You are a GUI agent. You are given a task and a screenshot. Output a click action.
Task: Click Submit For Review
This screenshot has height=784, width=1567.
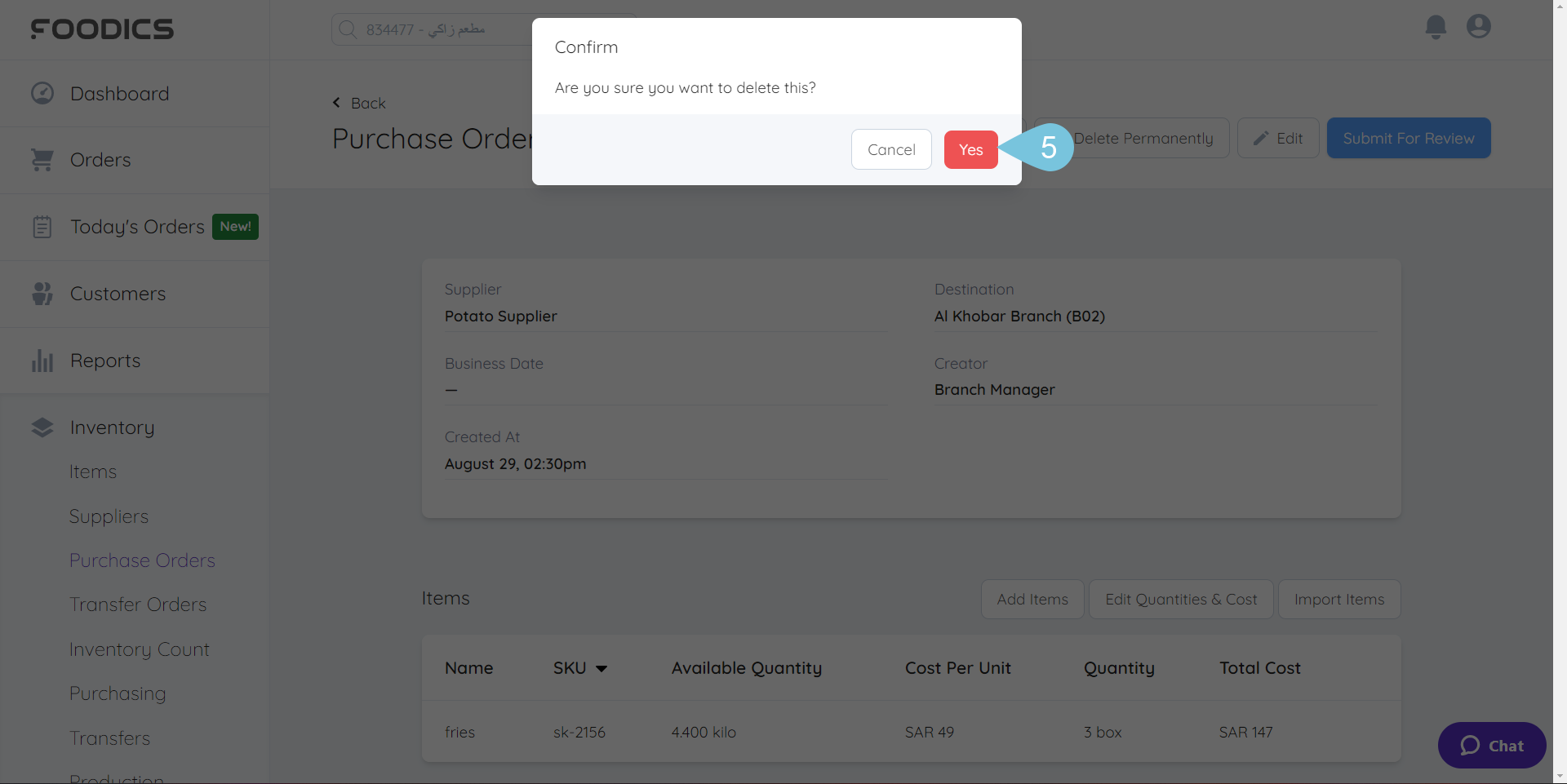point(1409,138)
